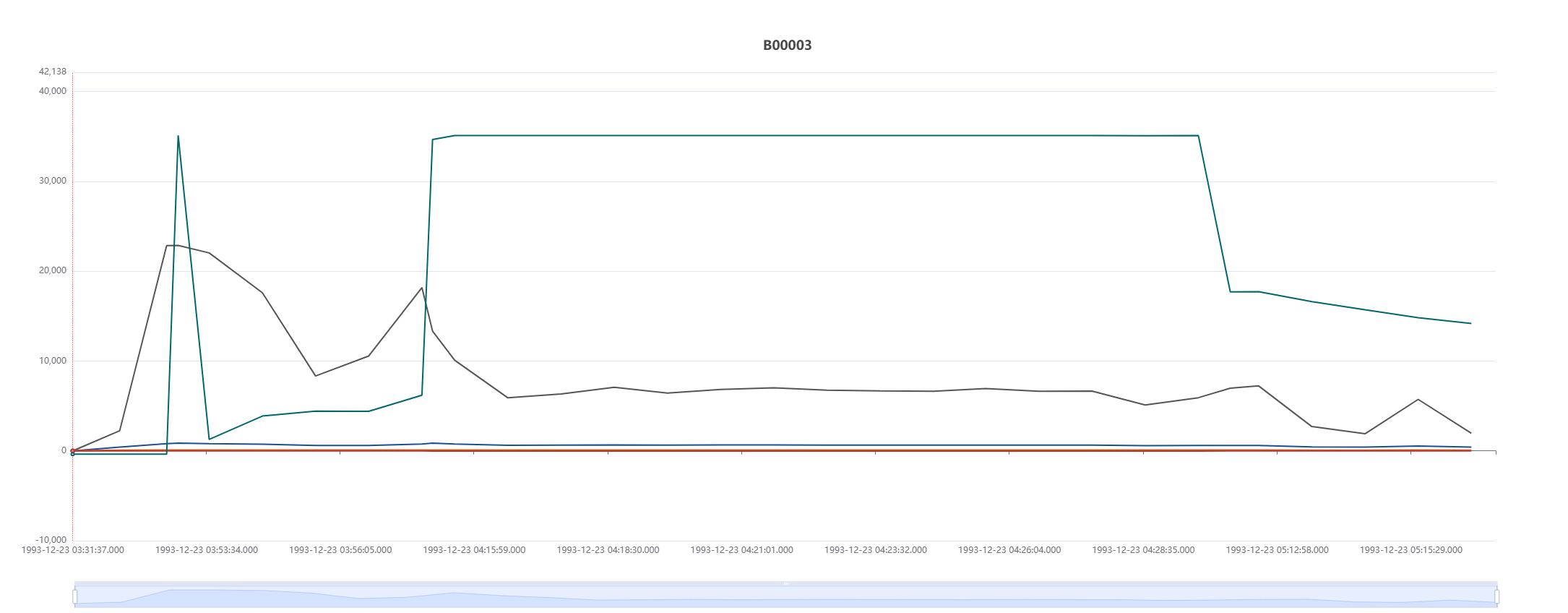The height and width of the screenshot is (613, 1568).
Task: Select x-axis label 1993-12-23 04:26:04.000
Action: tap(1009, 550)
